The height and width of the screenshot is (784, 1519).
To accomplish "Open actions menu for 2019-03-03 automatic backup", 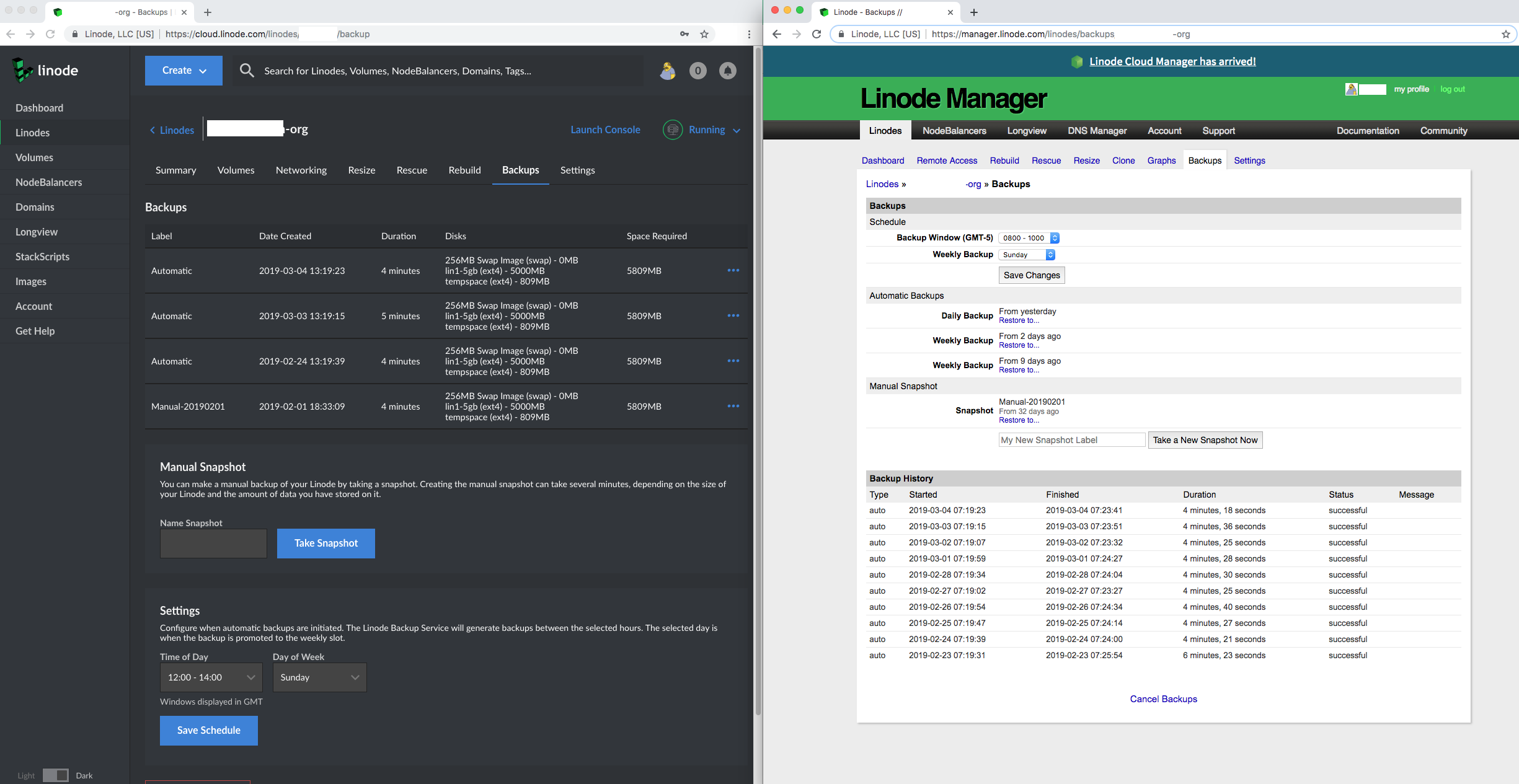I will (x=733, y=315).
